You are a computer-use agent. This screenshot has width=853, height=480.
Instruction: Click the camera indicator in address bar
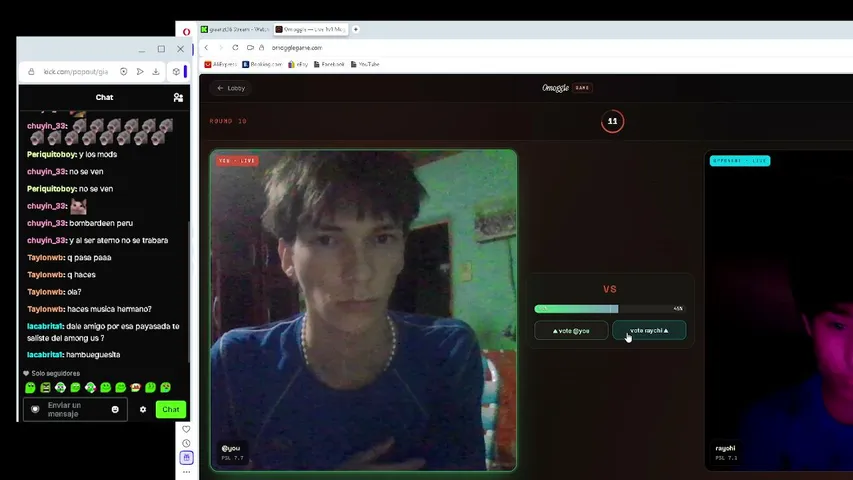click(250, 48)
